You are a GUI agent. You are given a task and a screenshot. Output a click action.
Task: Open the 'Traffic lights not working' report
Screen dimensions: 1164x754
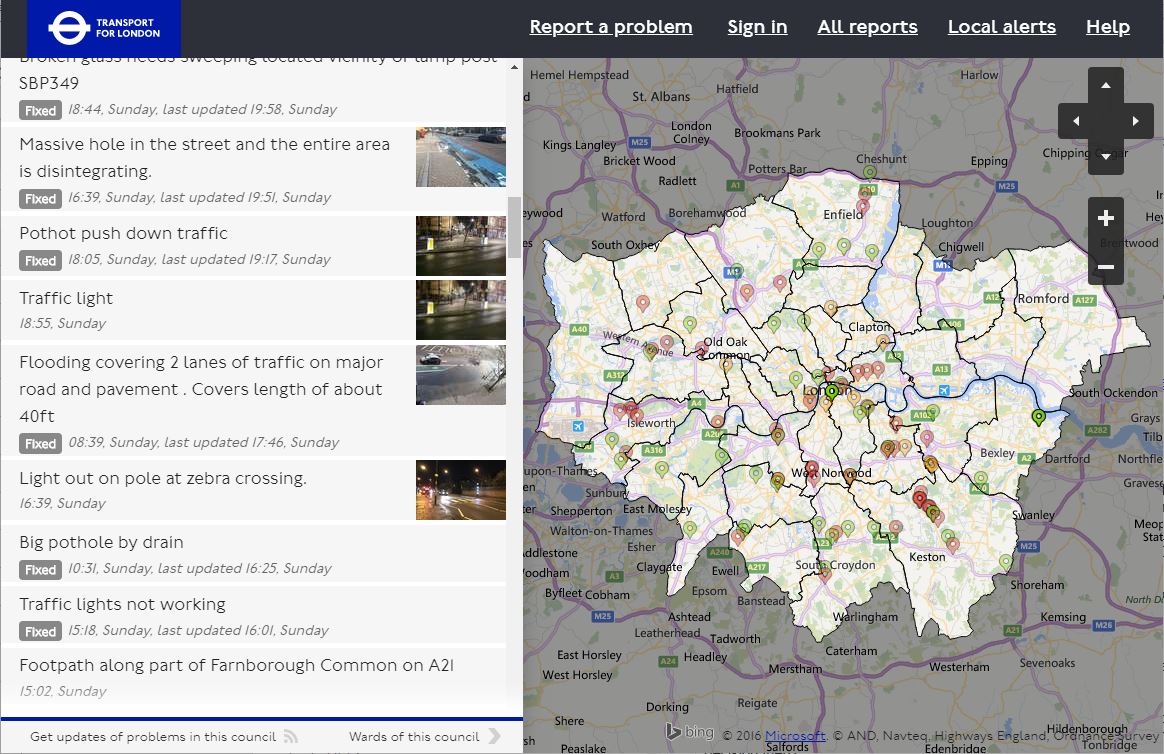point(122,604)
